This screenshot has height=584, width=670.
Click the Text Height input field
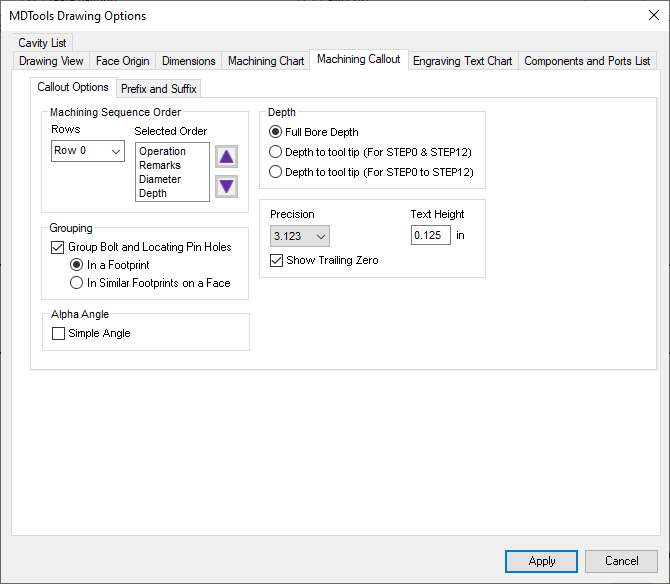(431, 235)
